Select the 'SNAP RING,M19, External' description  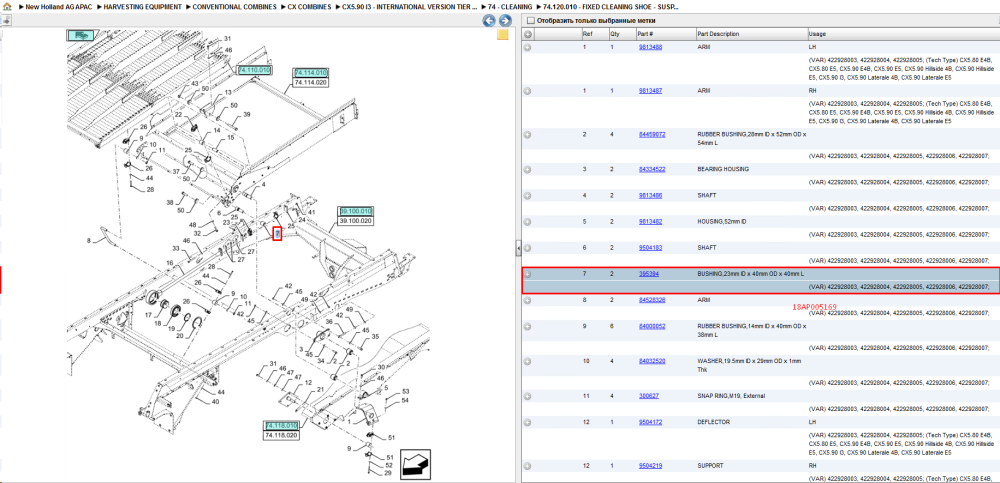click(x=732, y=396)
